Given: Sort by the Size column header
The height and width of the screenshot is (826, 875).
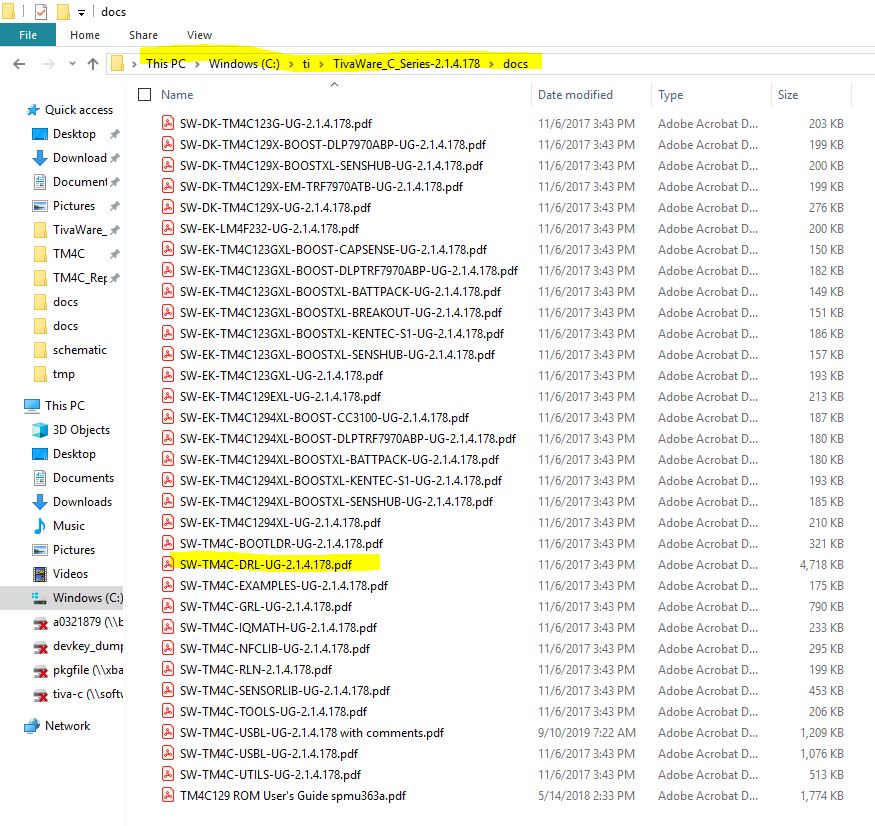Looking at the screenshot, I should point(788,95).
